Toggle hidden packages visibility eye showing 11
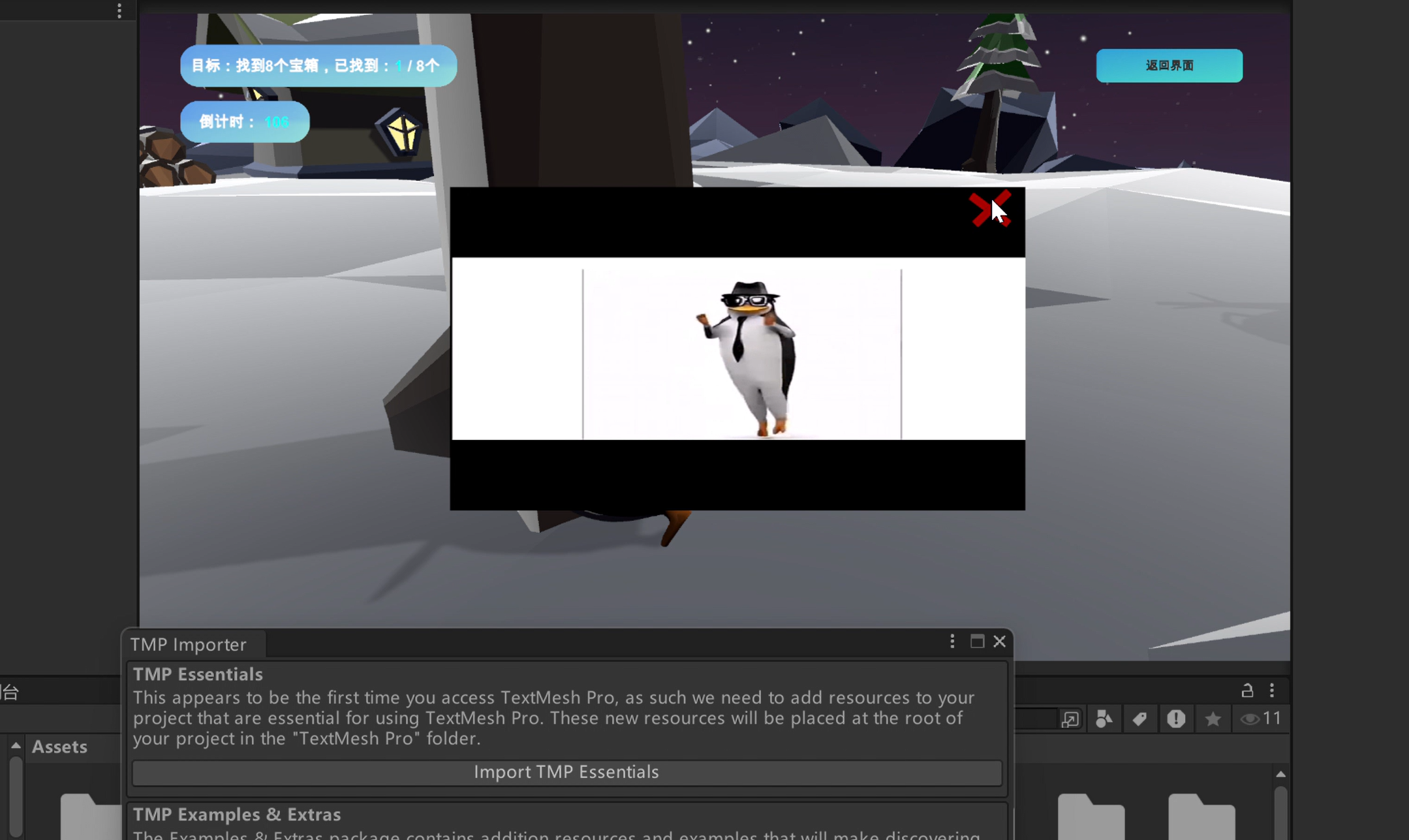Screen dimensions: 1409x840 tap(1261, 719)
